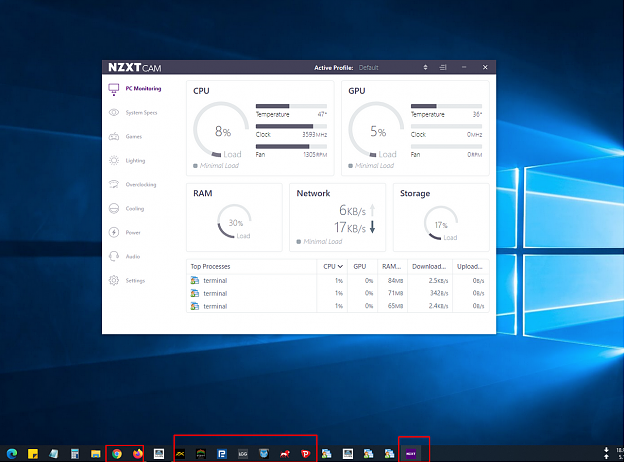Sort processes by the CPU column

coord(332,267)
